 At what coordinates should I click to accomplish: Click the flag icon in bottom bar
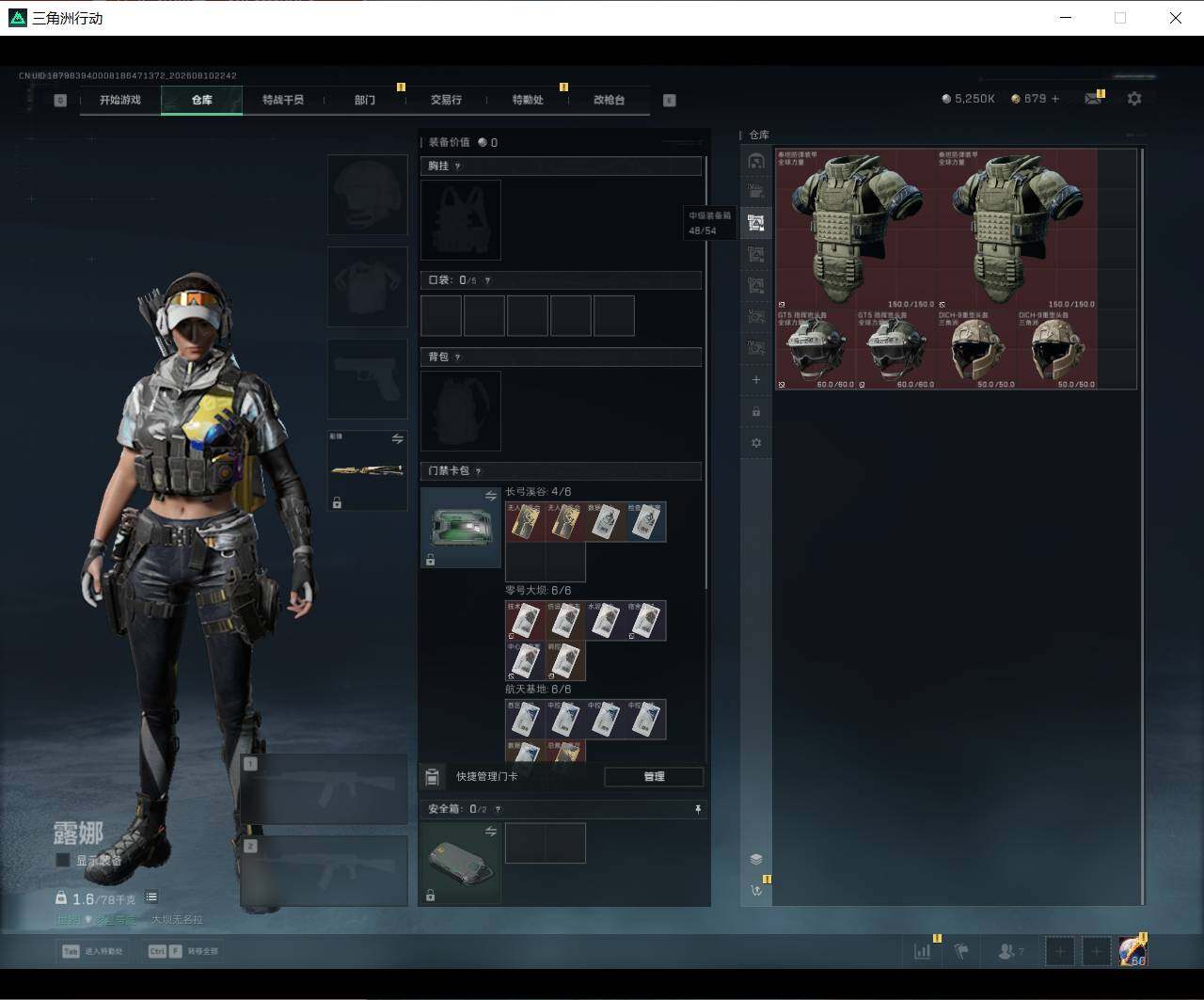961,951
